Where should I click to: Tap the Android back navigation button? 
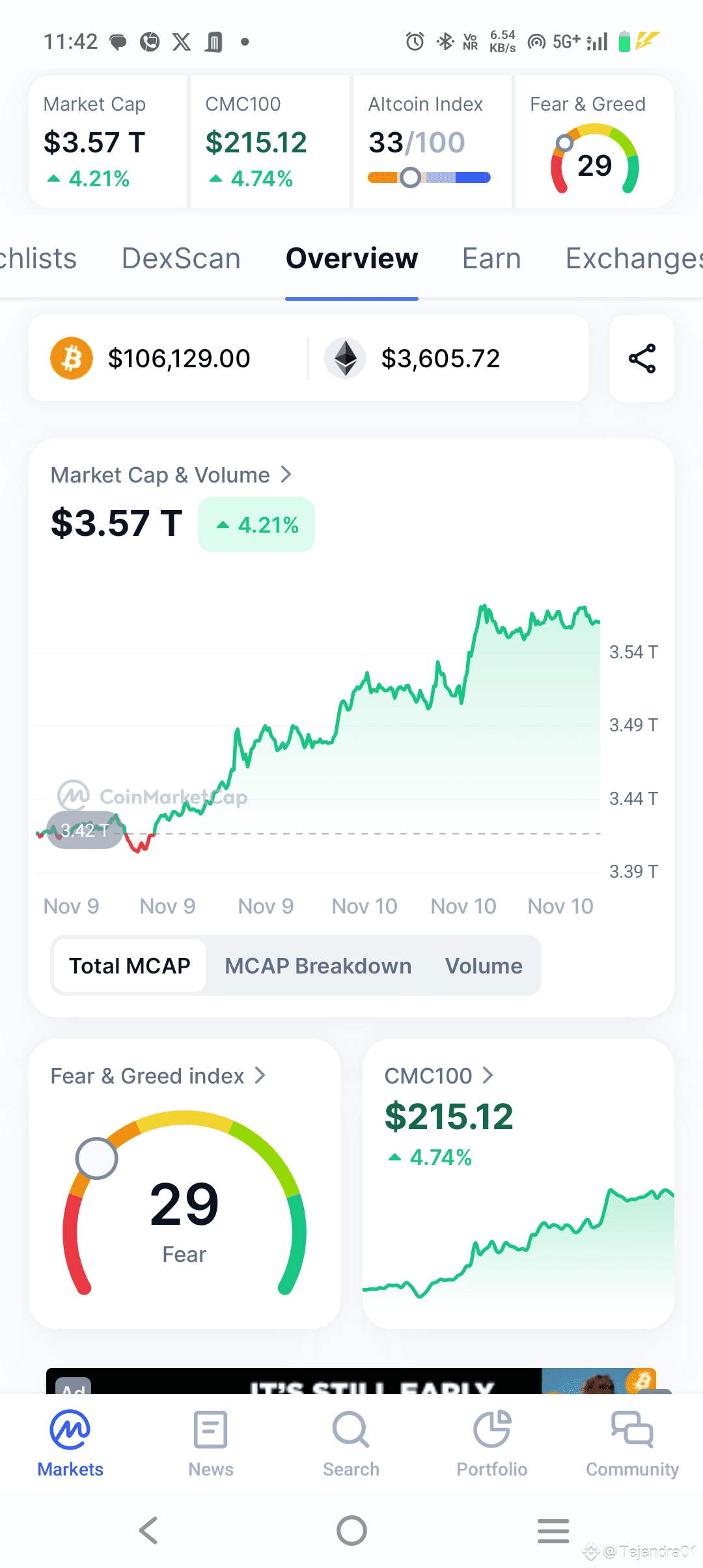coord(149,1530)
